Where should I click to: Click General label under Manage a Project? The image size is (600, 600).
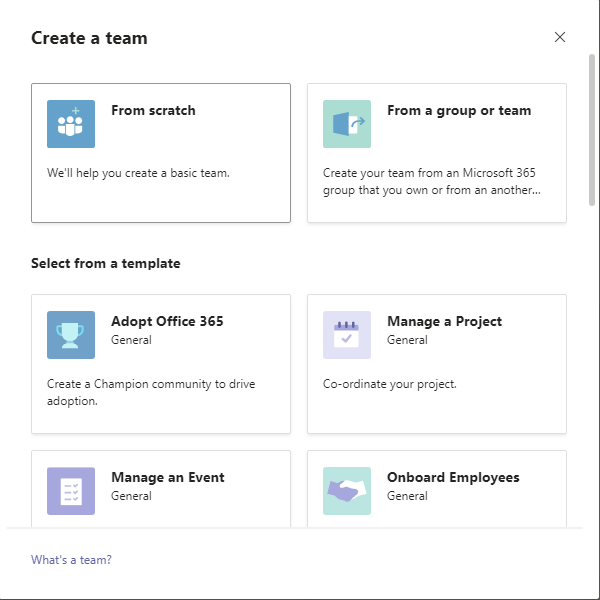[x=407, y=340]
